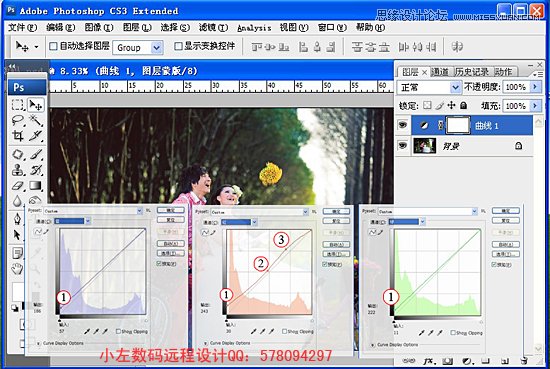Click the Distribute Top Edges icon

pos(357,47)
